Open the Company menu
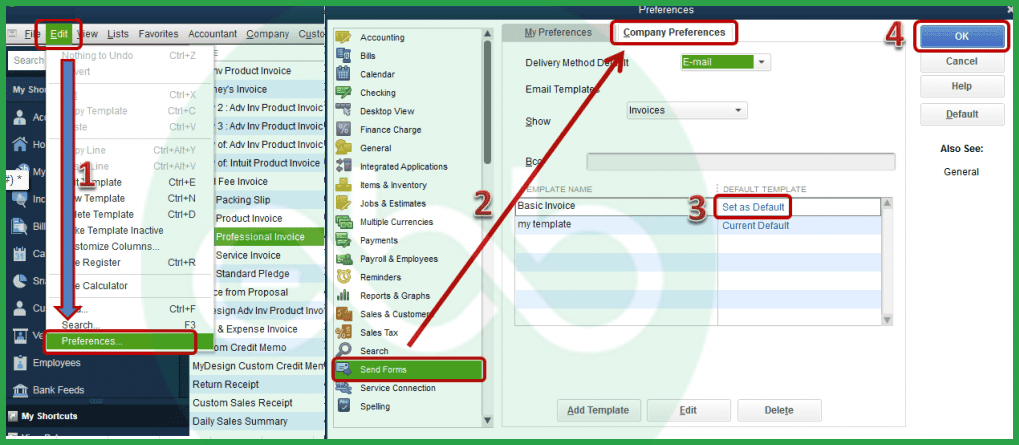1019x445 pixels. pyautogui.click(x=267, y=34)
